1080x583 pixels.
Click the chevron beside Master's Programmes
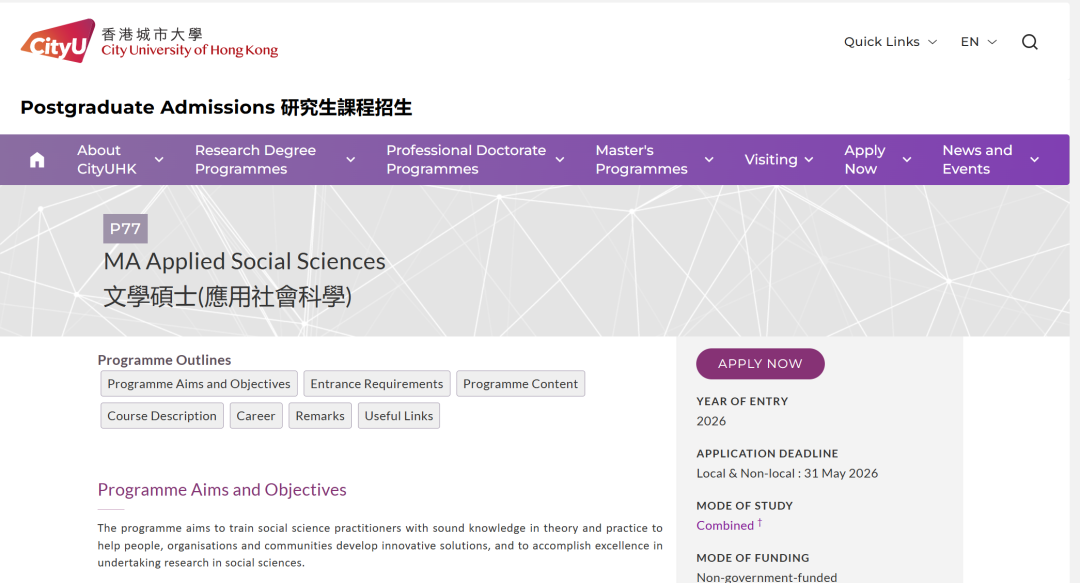(x=709, y=159)
